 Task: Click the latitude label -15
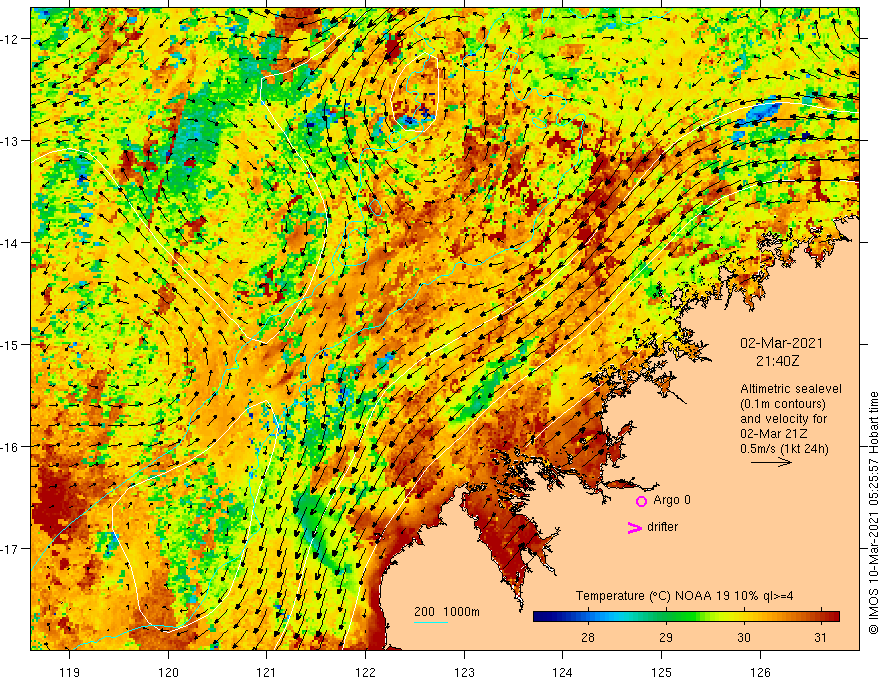point(10,344)
